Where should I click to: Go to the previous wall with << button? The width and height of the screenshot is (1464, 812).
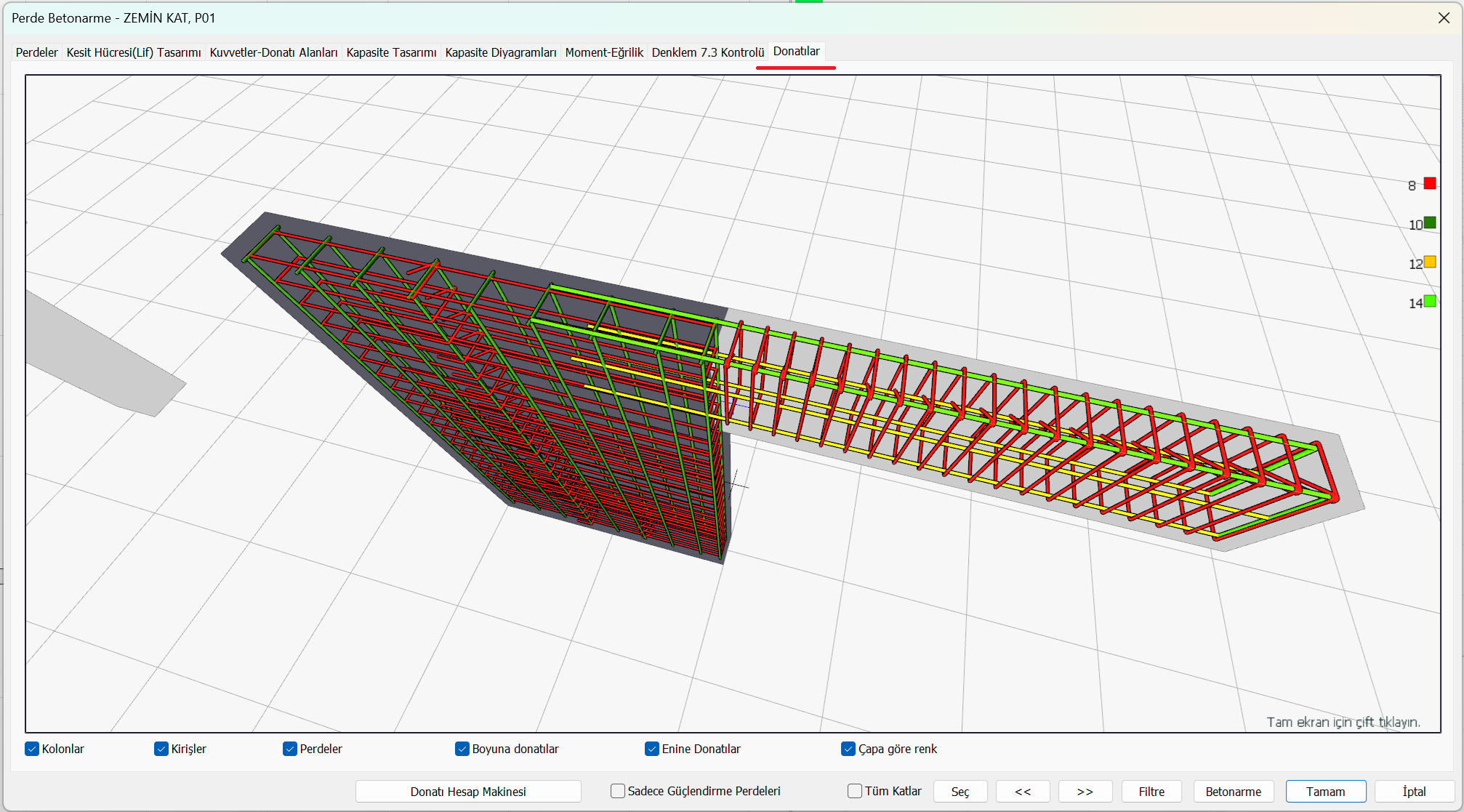tap(1023, 791)
